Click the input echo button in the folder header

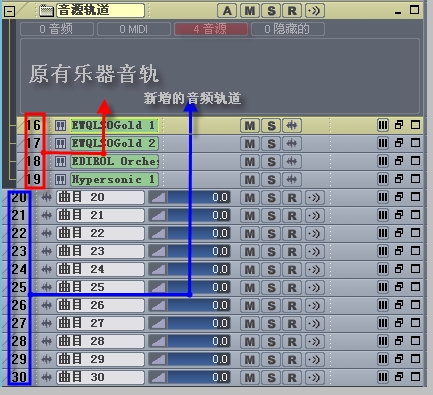[x=315, y=11]
